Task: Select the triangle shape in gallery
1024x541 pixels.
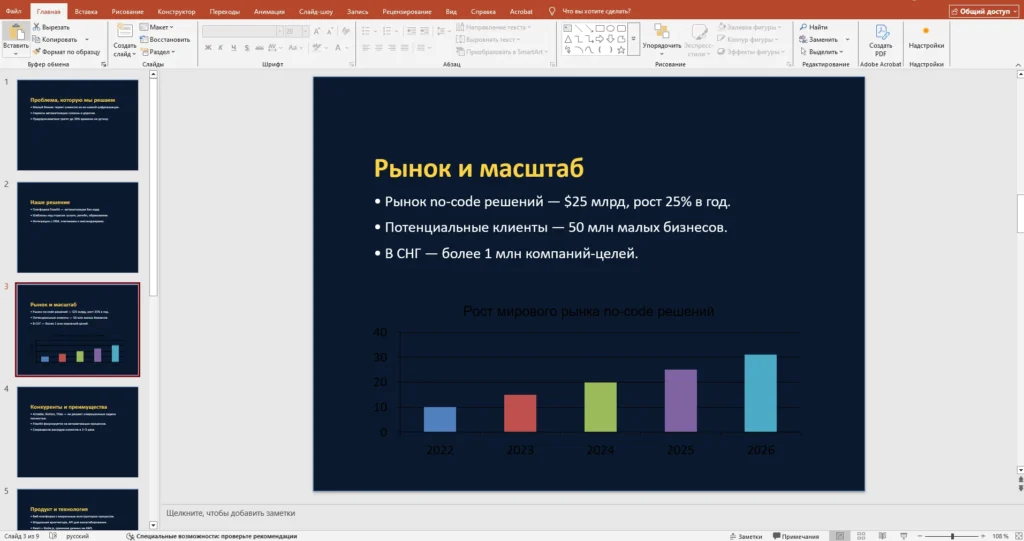Action: (568, 39)
